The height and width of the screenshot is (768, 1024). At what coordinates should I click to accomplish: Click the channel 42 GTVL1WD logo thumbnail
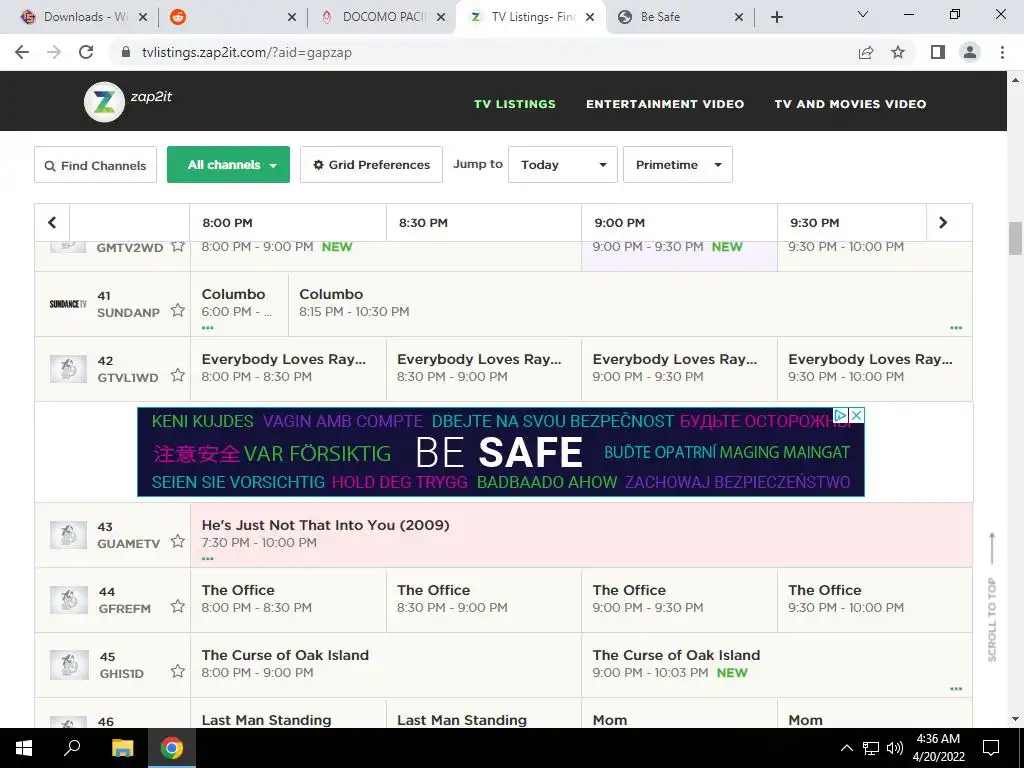69,369
